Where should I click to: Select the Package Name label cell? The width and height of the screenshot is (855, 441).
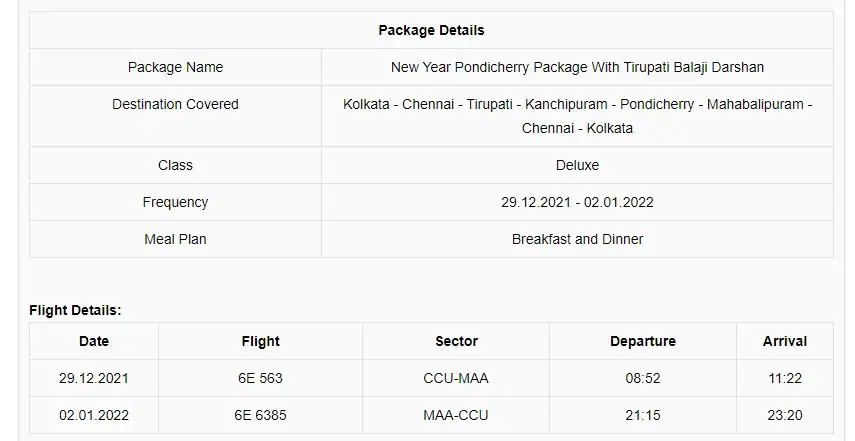click(175, 67)
